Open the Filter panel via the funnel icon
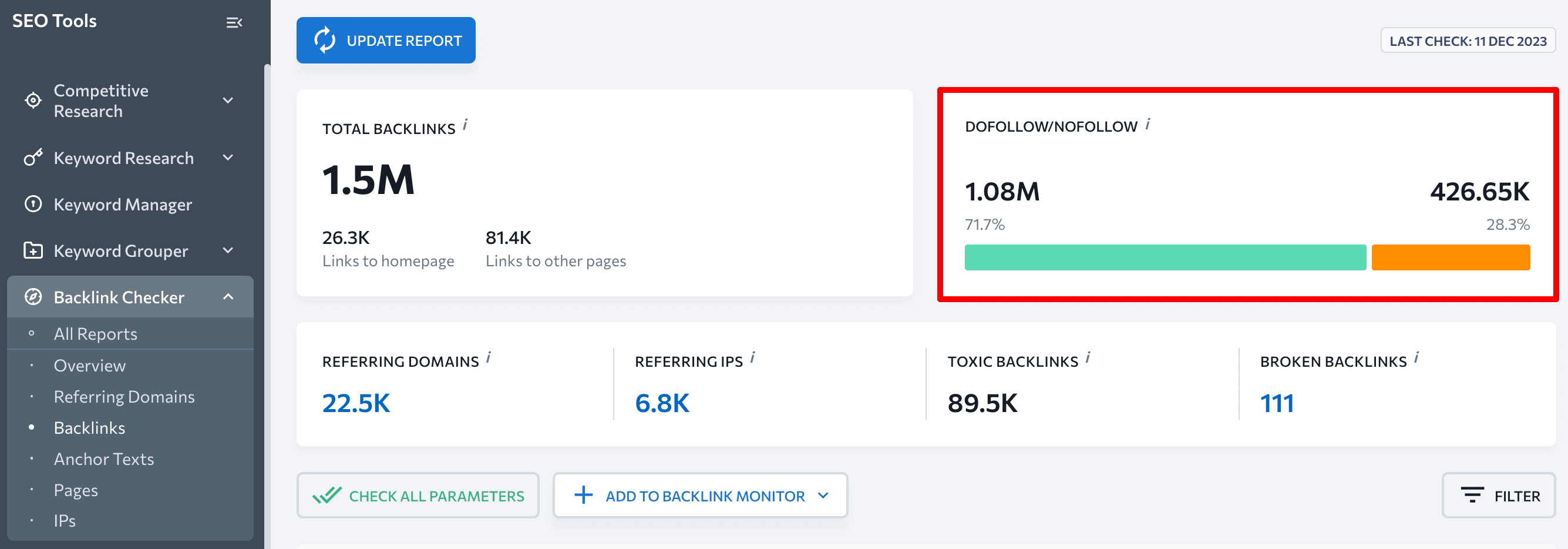This screenshot has width=1568, height=549. (1472, 495)
